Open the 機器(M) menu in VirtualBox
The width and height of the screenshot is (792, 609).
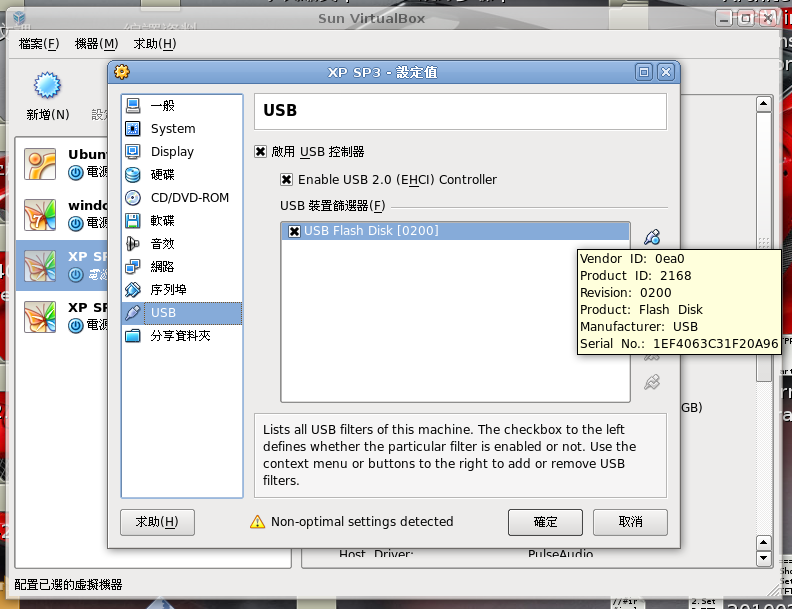[96, 44]
